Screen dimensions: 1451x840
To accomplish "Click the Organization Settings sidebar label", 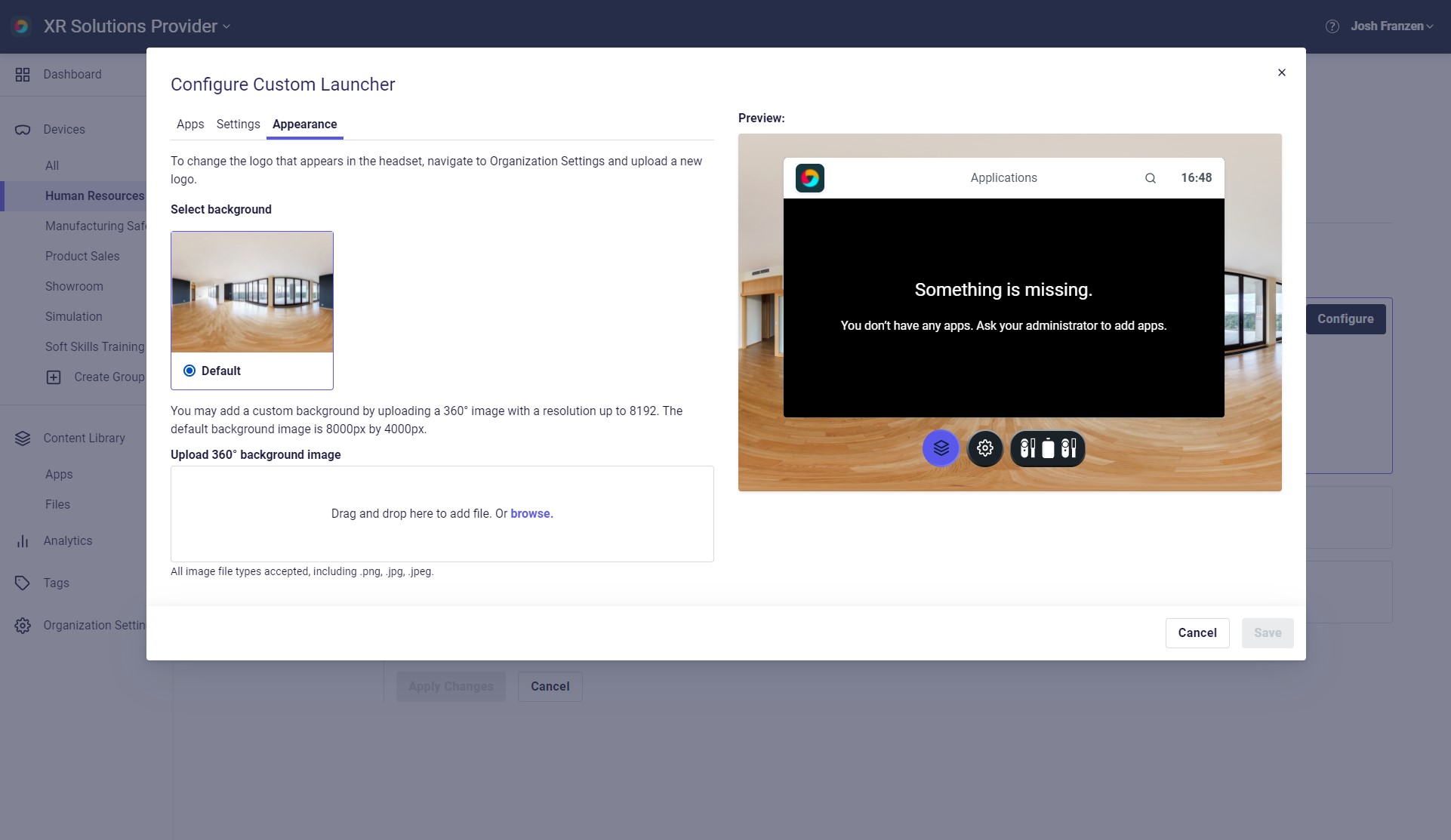I will (94, 626).
